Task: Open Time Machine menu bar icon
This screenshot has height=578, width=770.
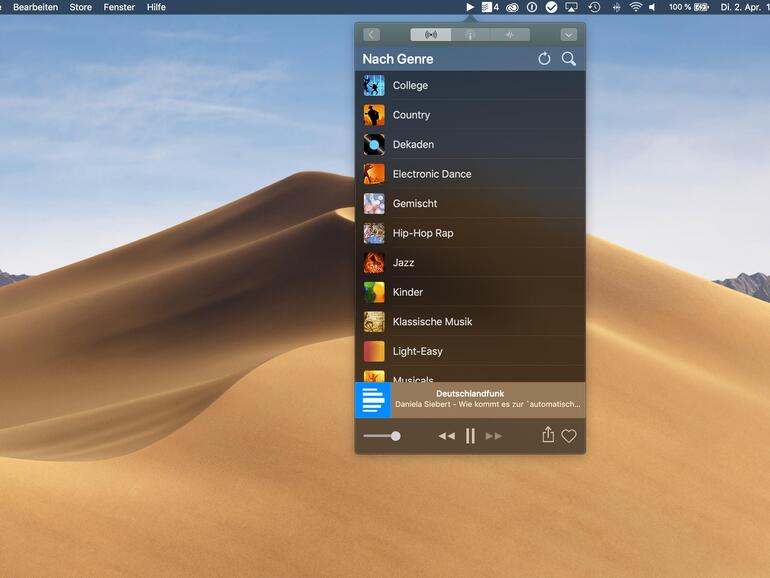Action: (x=594, y=7)
